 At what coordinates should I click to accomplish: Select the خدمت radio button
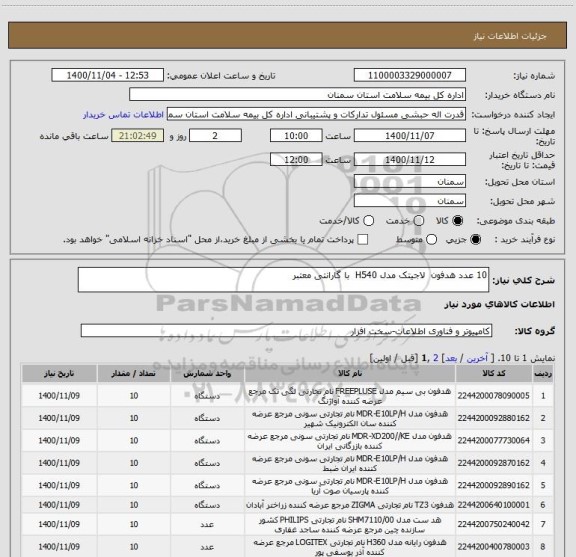click(419, 220)
